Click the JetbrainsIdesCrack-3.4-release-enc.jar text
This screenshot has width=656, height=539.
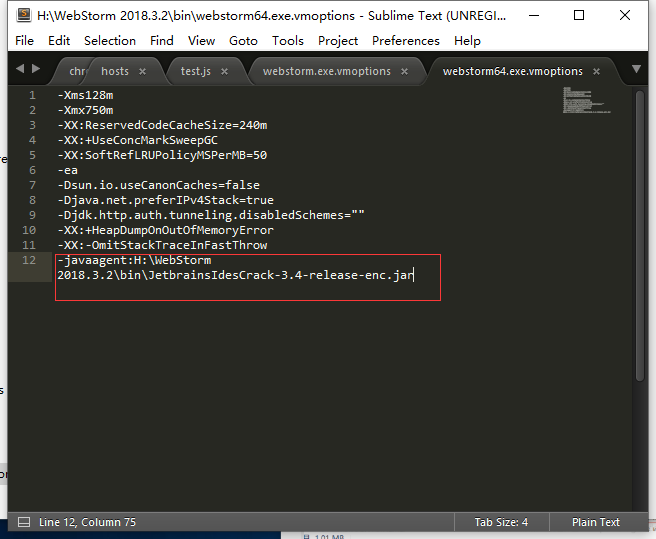[281, 275]
